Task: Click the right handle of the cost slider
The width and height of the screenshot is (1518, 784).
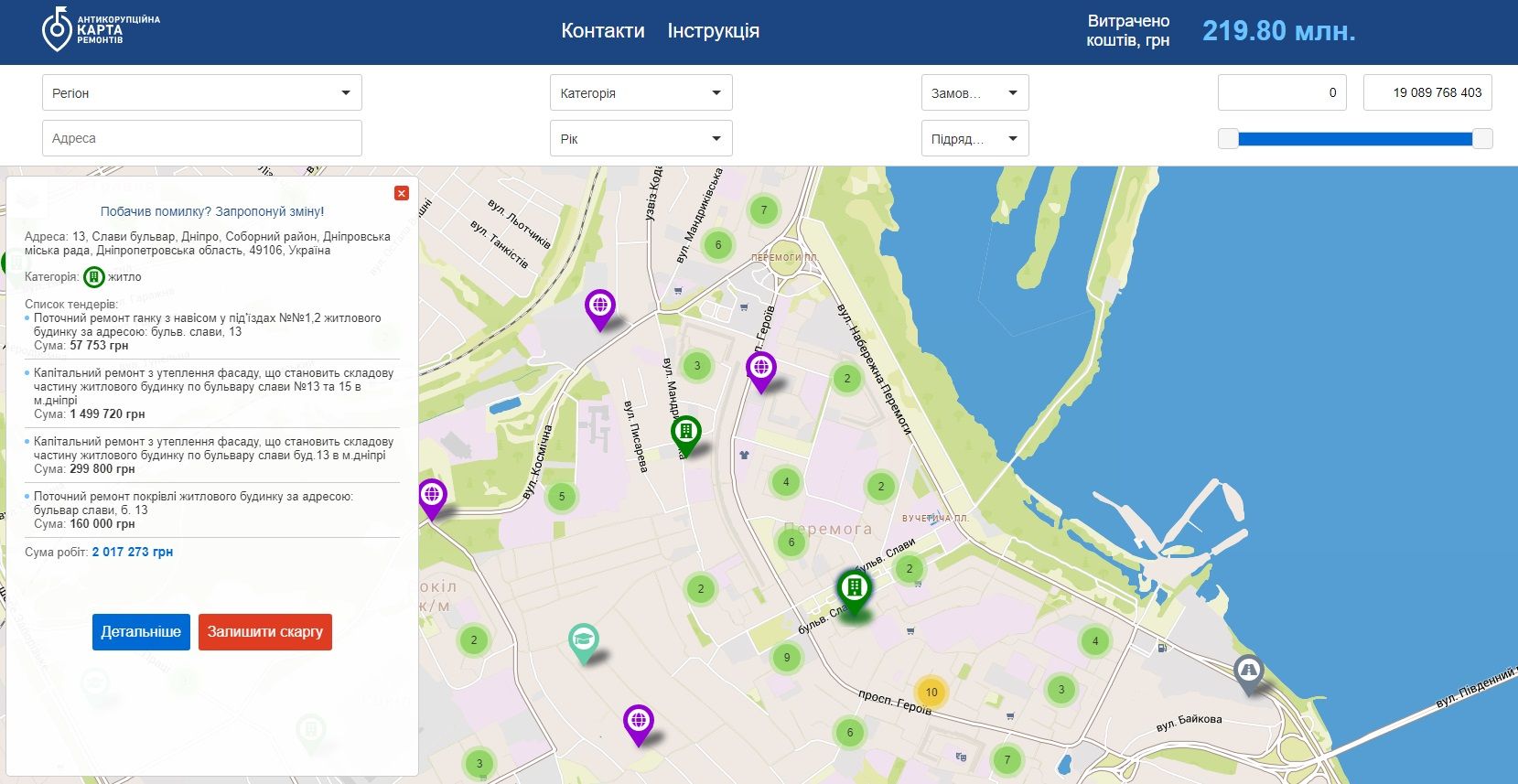Action: tap(1482, 139)
